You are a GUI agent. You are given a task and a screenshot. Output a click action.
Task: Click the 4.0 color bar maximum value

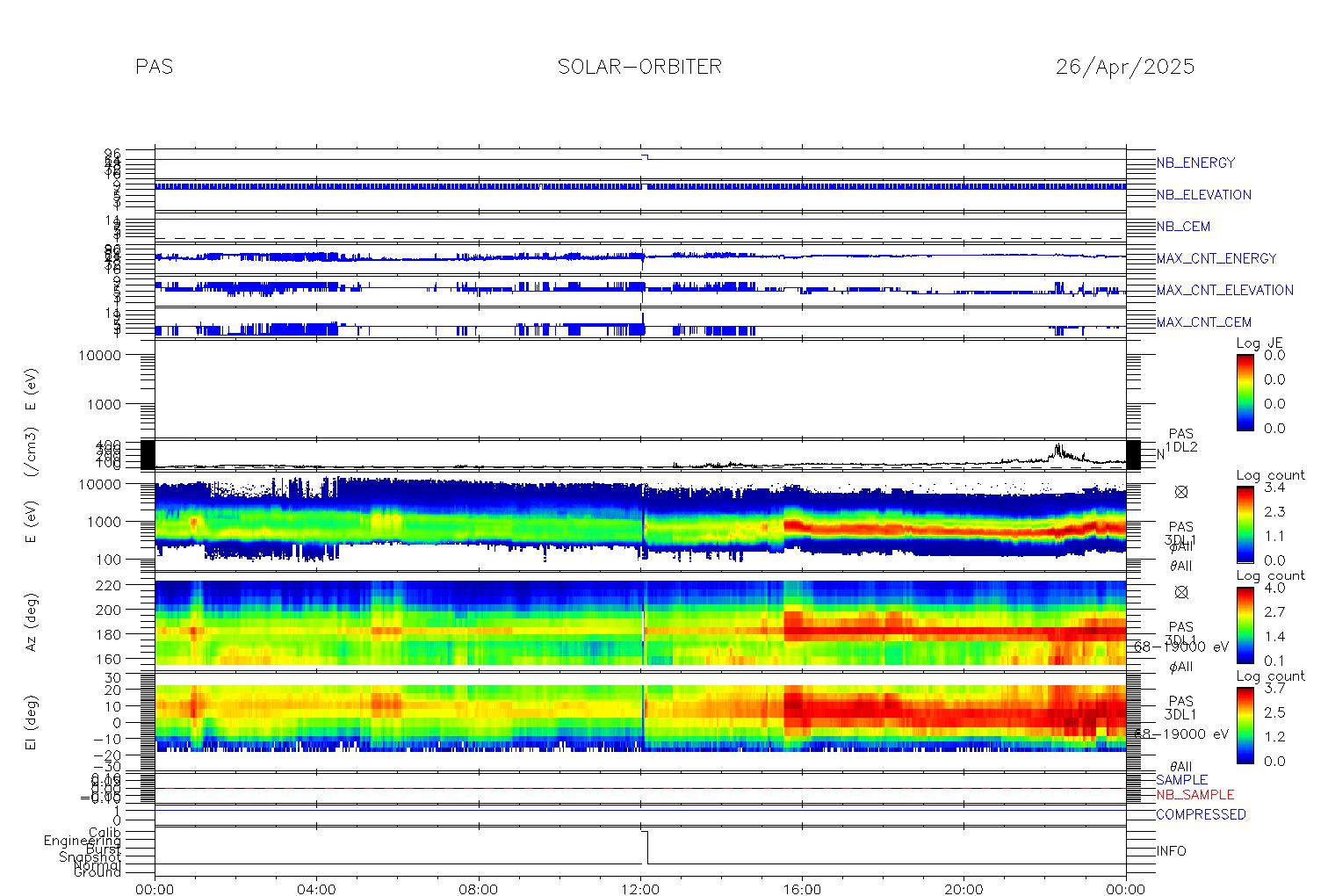click(x=1274, y=587)
